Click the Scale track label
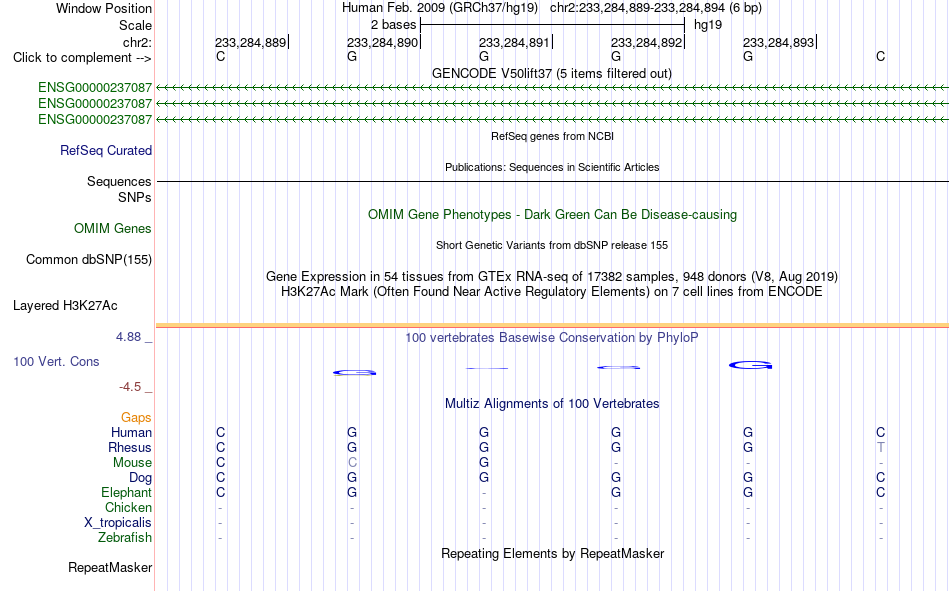950x591 pixels. coord(135,25)
